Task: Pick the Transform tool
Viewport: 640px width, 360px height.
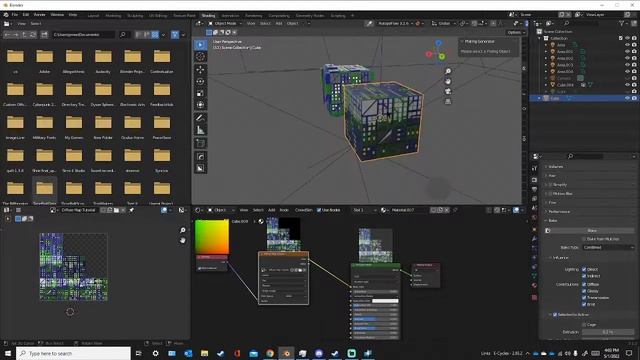Action: (200, 105)
